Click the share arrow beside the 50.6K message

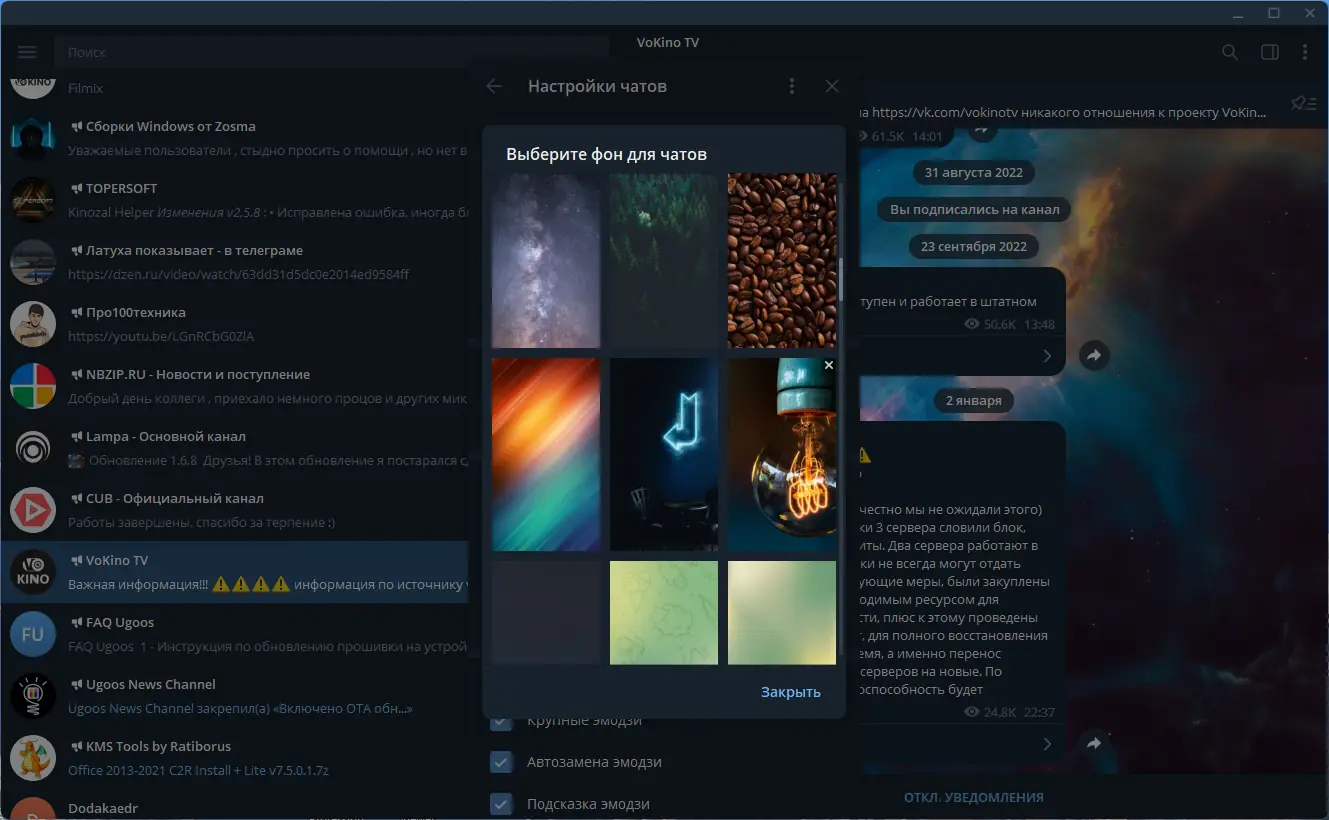tap(1094, 355)
